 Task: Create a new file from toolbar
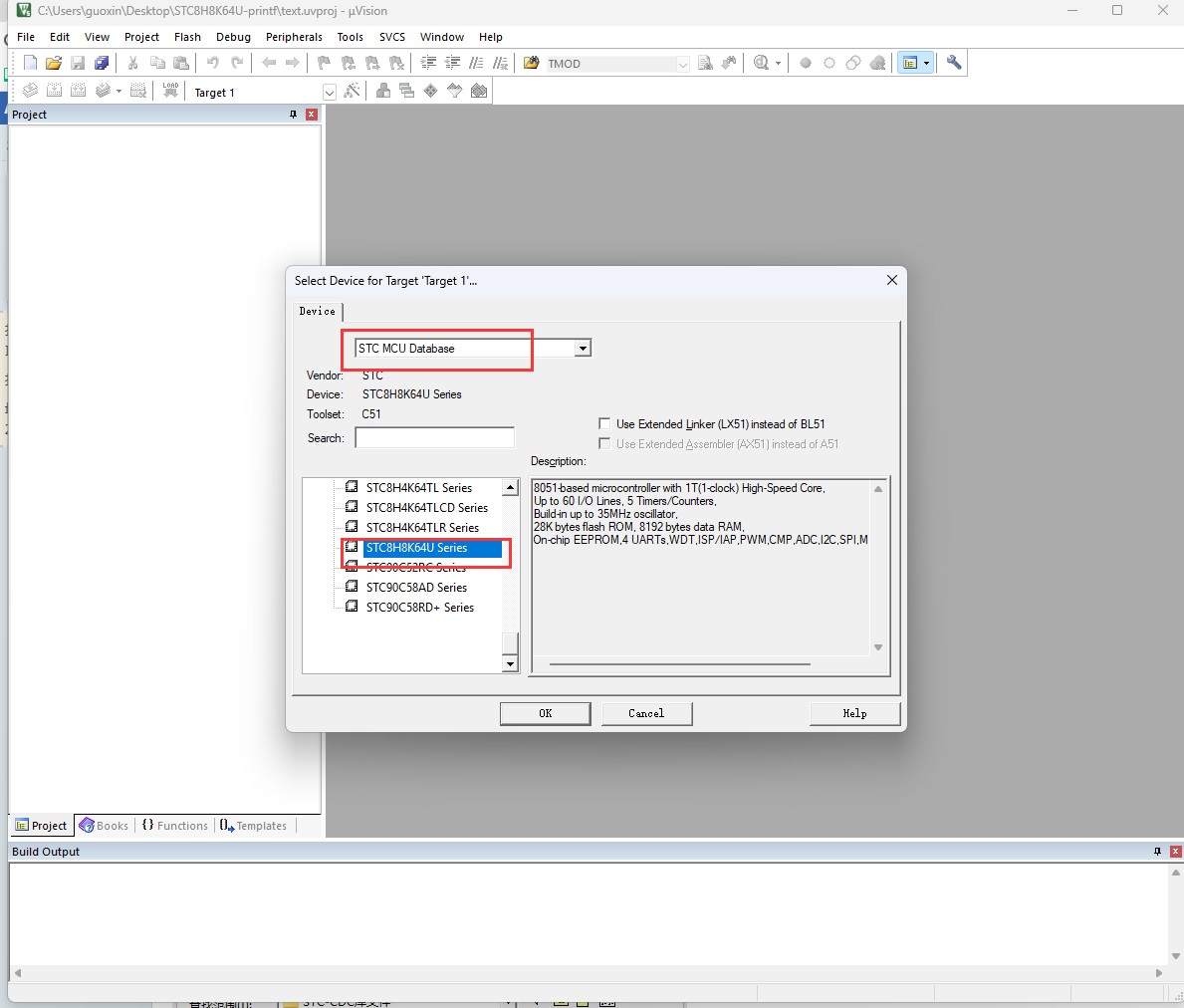point(30,63)
